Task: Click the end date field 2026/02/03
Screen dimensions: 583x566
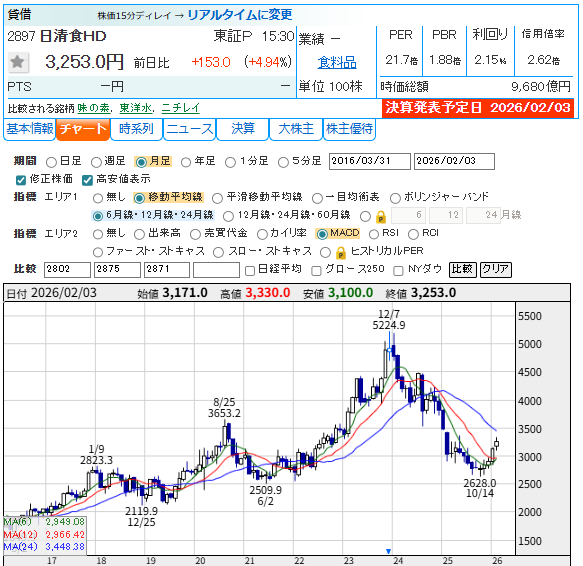Action: pos(454,161)
